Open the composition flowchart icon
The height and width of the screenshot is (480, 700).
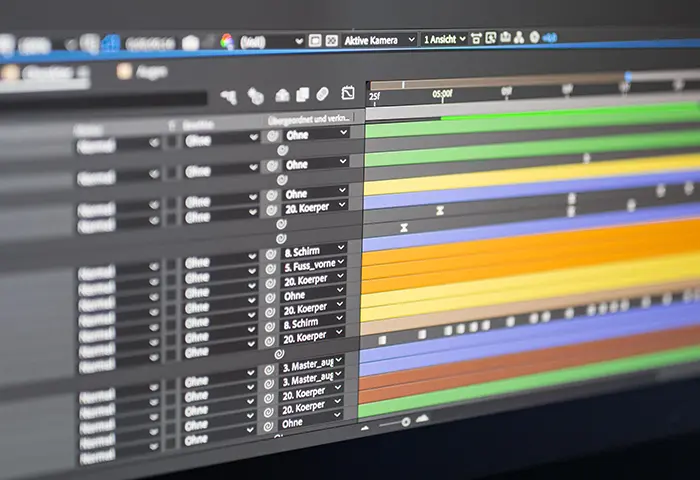click(x=519, y=37)
